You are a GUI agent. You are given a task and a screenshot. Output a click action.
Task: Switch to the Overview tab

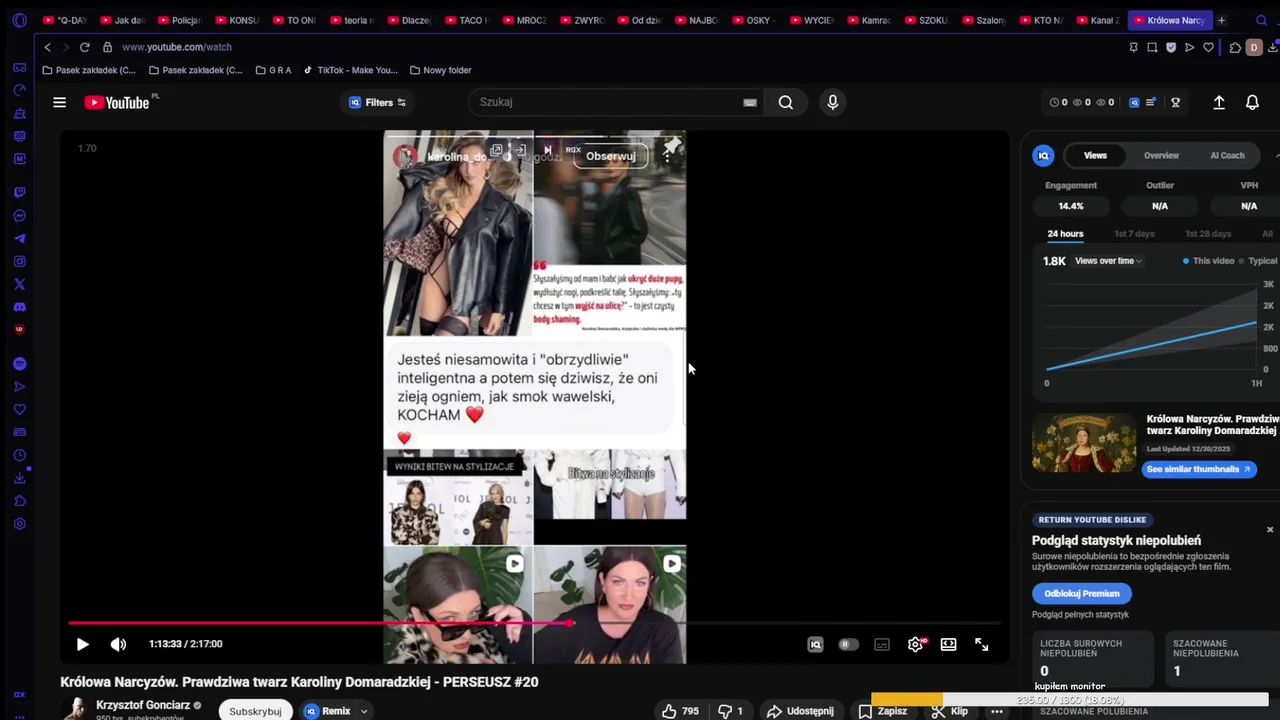tap(1161, 155)
